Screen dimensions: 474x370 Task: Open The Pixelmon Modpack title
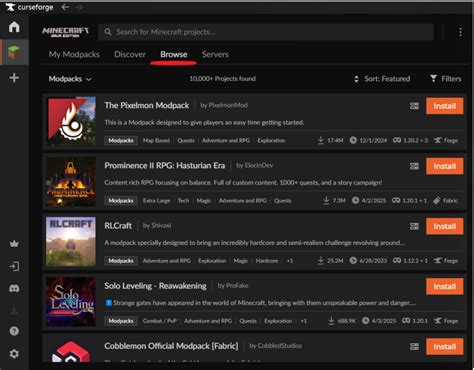pos(147,105)
